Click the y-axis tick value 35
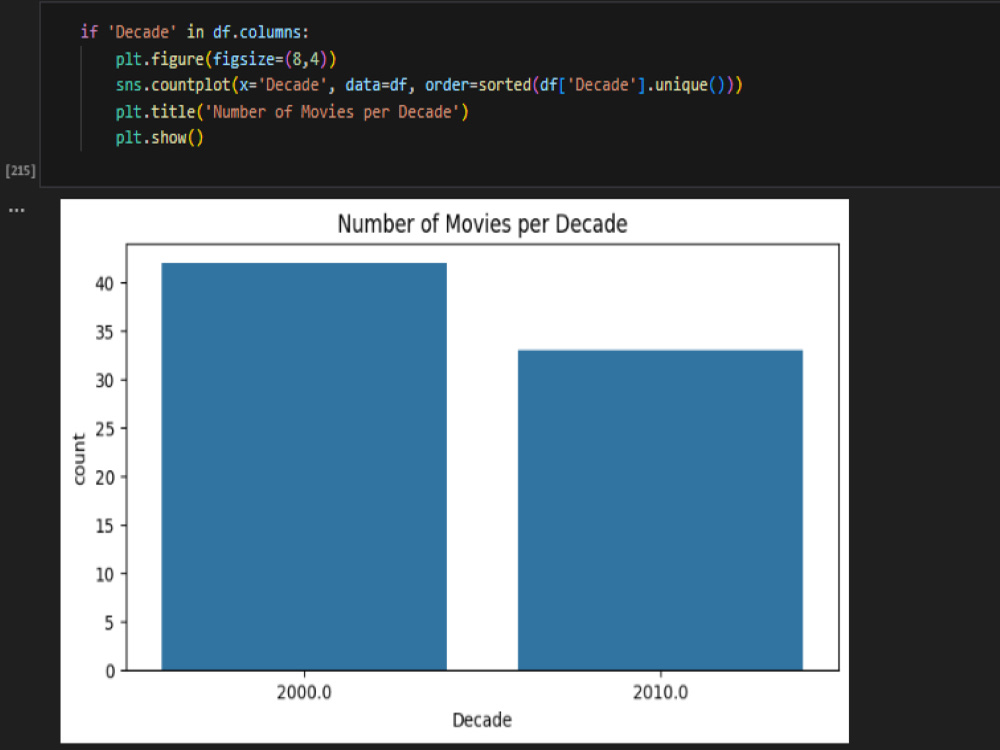This screenshot has width=1000, height=750. click(x=105, y=332)
